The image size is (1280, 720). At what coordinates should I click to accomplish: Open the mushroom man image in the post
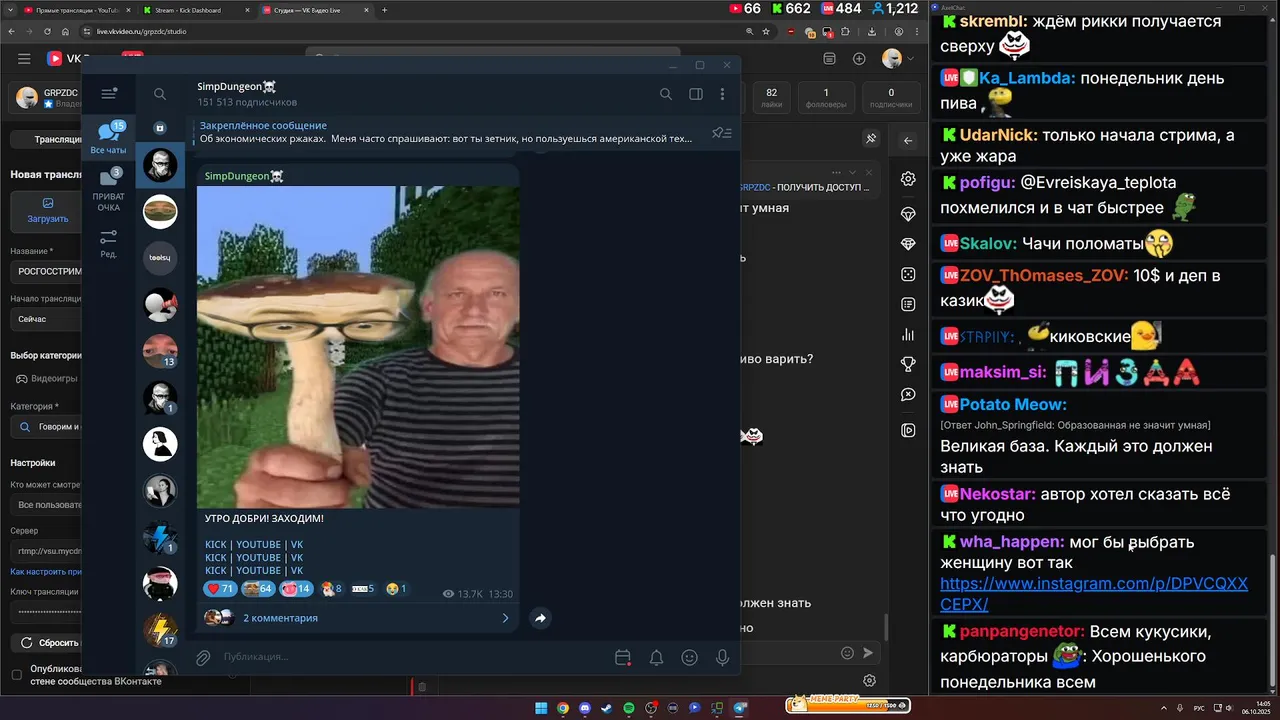coord(358,347)
